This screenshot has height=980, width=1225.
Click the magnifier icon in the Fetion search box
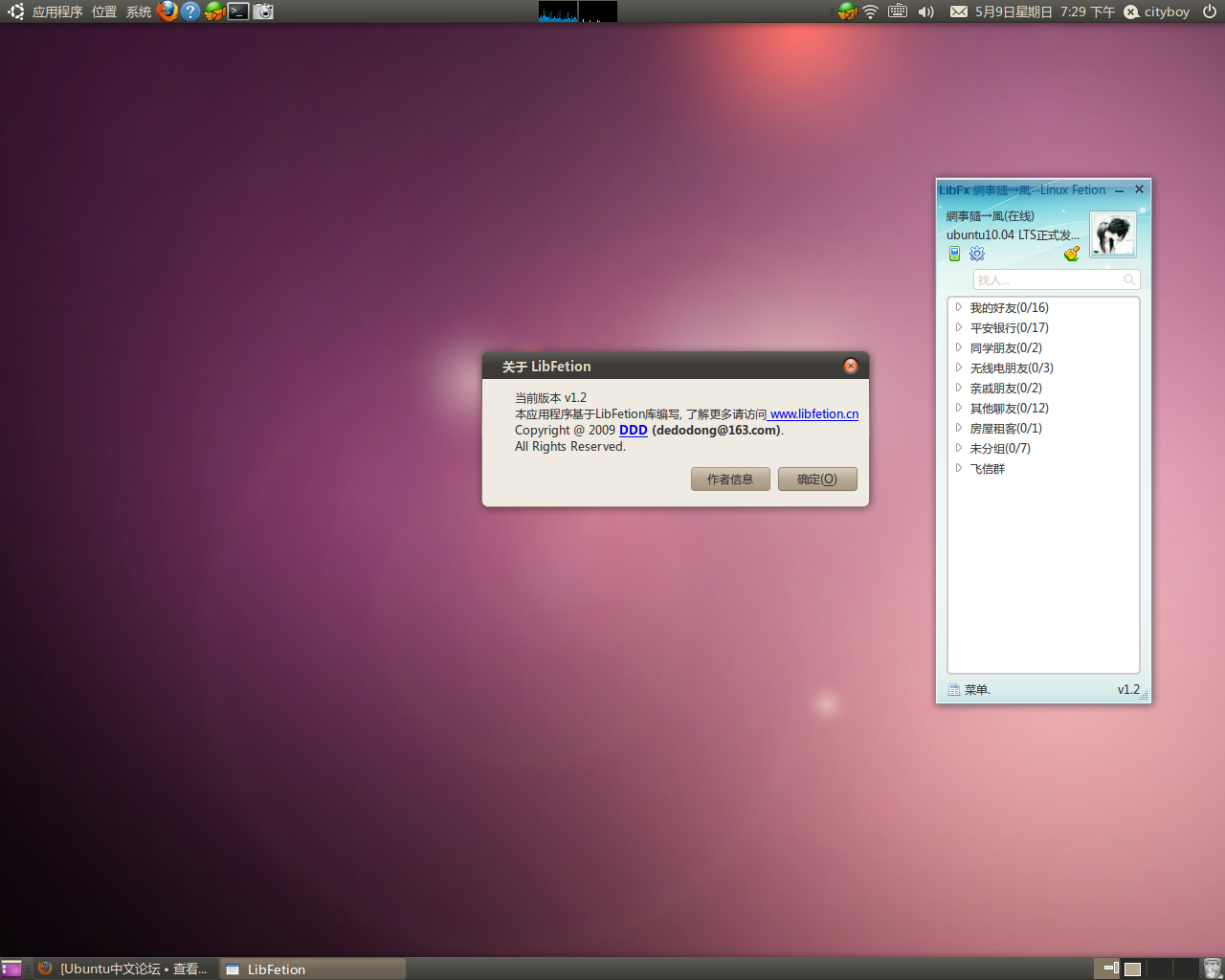(x=1129, y=279)
